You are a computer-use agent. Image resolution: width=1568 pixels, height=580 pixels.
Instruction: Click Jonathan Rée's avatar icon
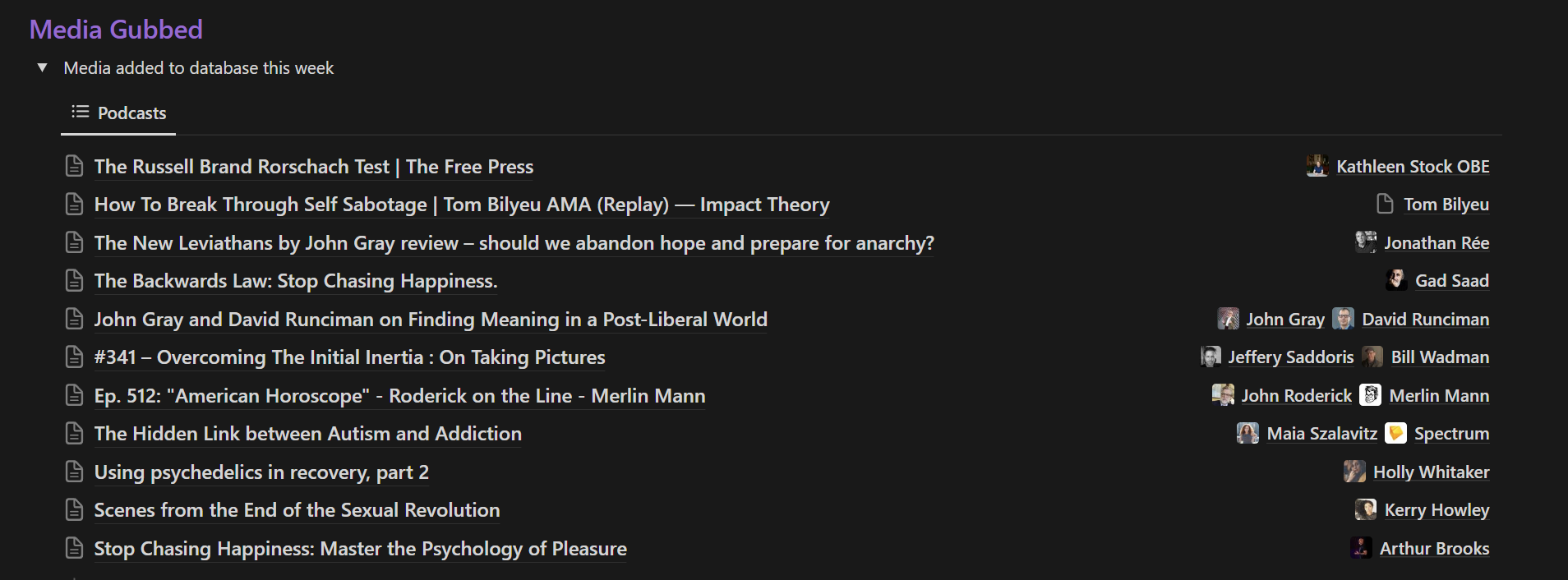click(x=1366, y=242)
